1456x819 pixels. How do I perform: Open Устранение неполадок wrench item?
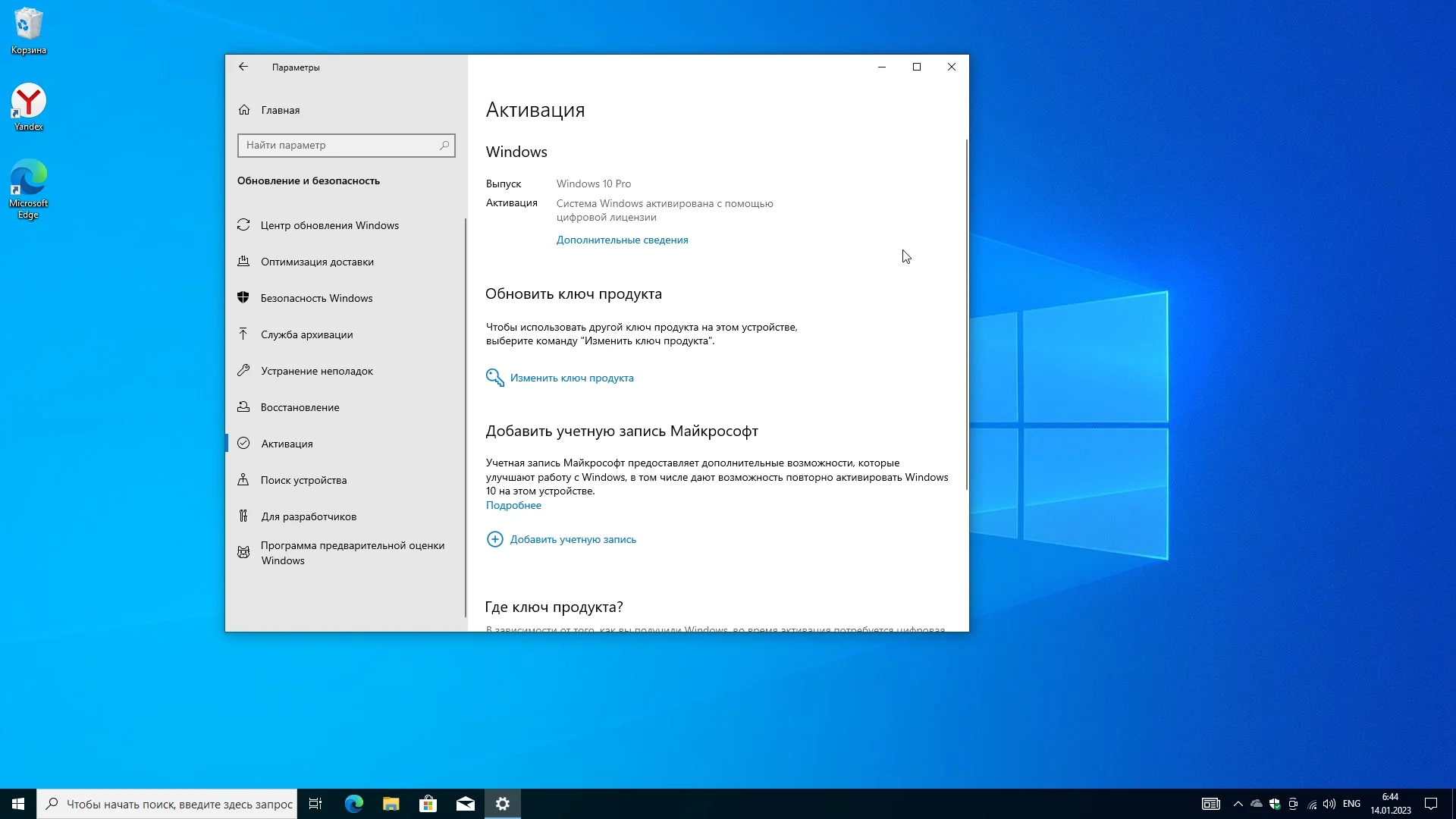click(316, 371)
